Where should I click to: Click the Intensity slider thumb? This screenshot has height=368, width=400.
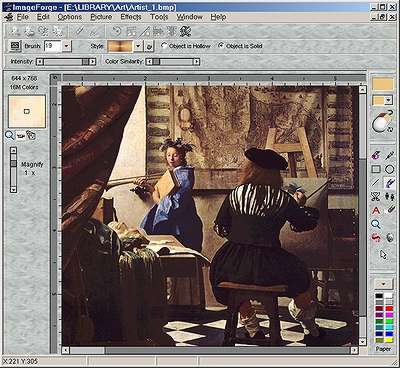click(85, 62)
